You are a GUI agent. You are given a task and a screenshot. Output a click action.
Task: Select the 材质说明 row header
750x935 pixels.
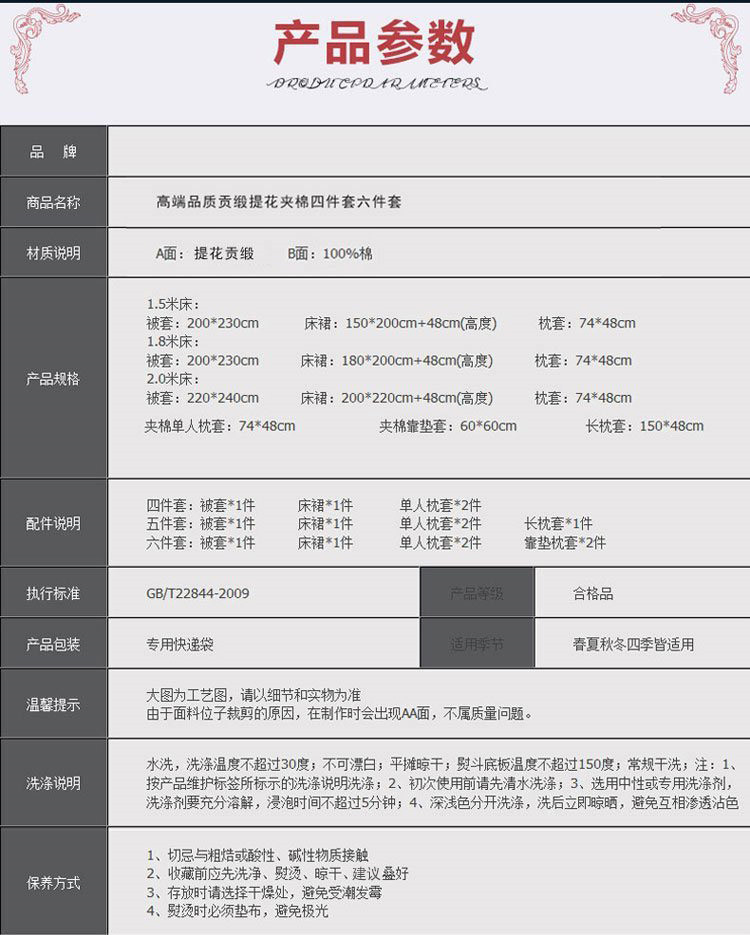tap(53, 254)
